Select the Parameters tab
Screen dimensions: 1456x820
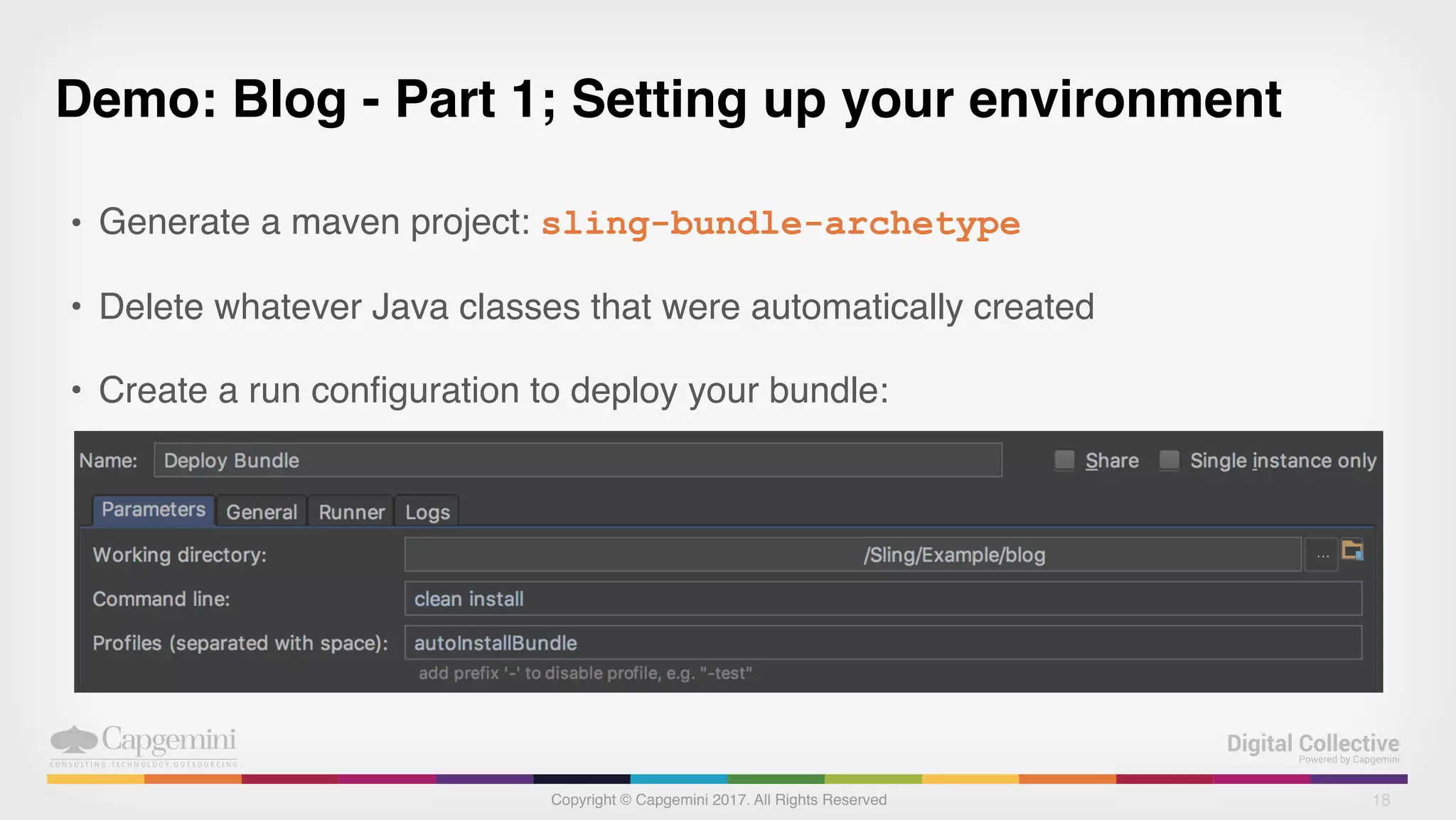[x=154, y=510]
